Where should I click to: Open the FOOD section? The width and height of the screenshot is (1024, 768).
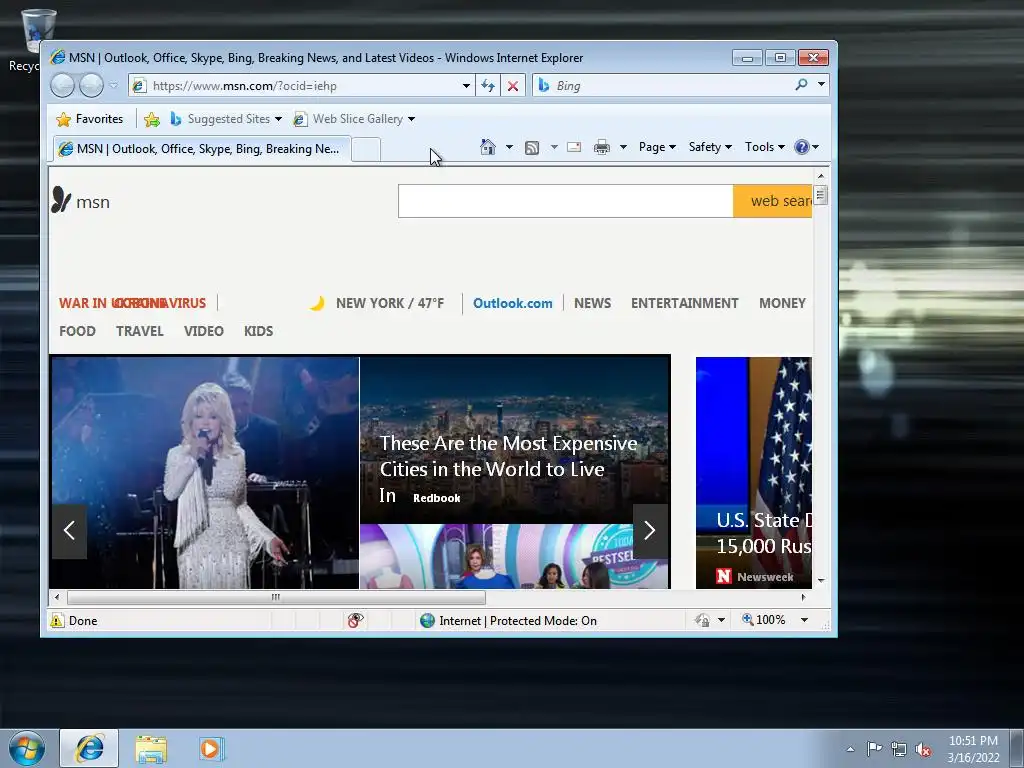[x=77, y=331]
